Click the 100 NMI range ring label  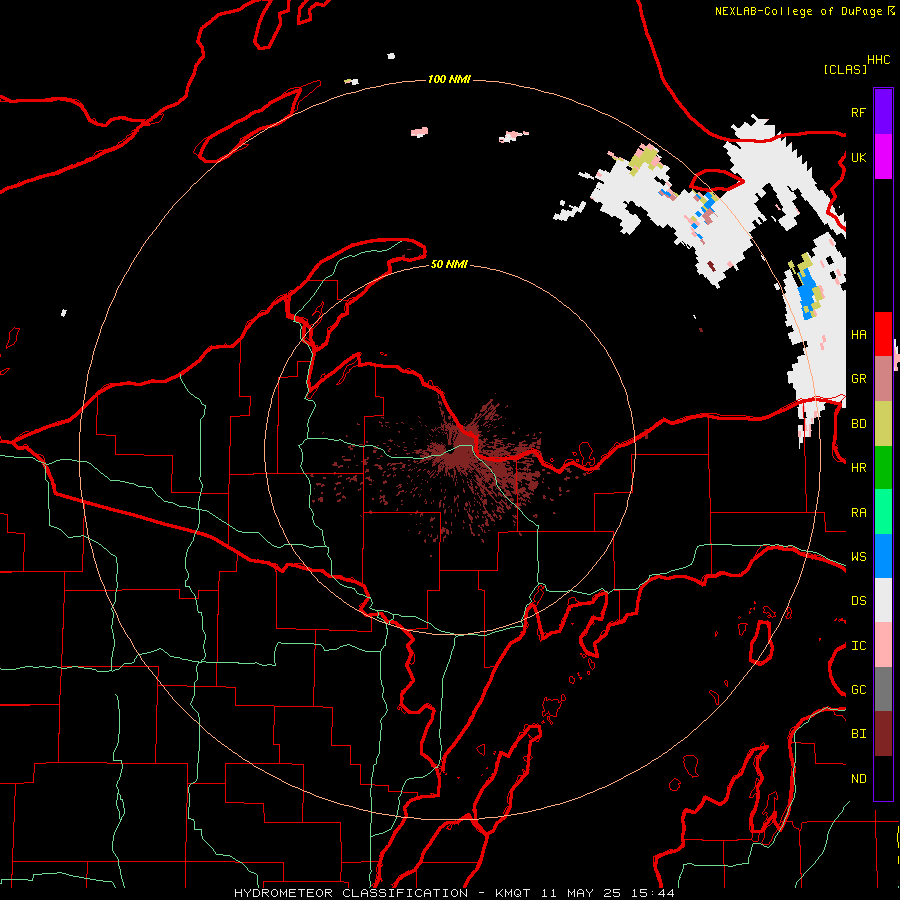tap(449, 79)
